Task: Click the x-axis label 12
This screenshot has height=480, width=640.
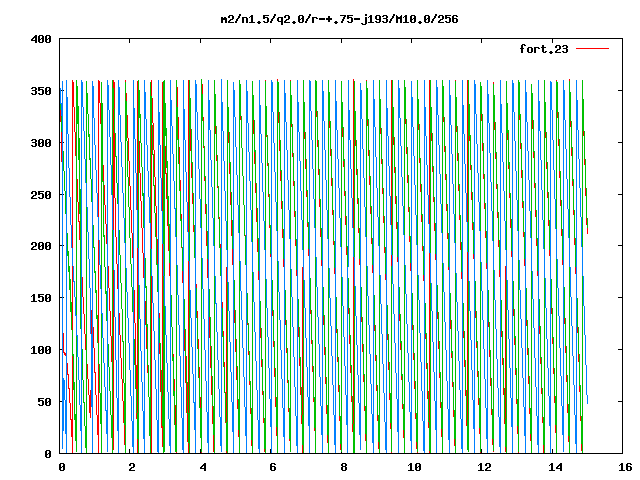Action: click(484, 467)
